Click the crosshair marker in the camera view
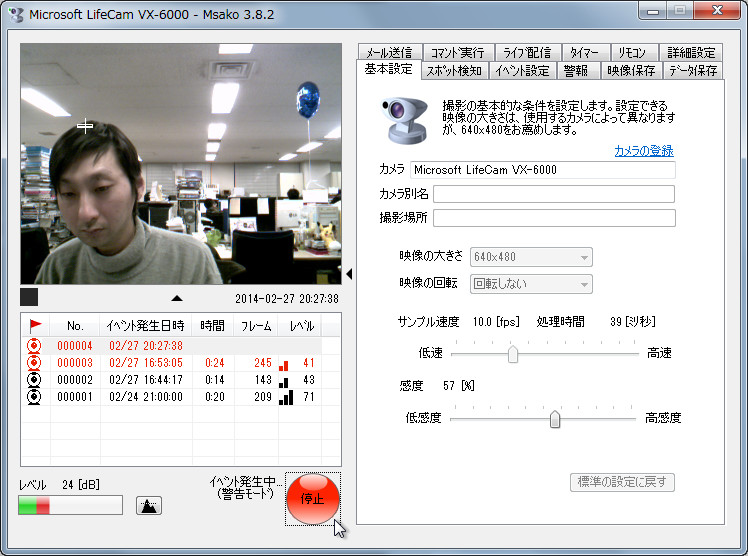Viewport: 748px width, 556px height. click(85, 126)
